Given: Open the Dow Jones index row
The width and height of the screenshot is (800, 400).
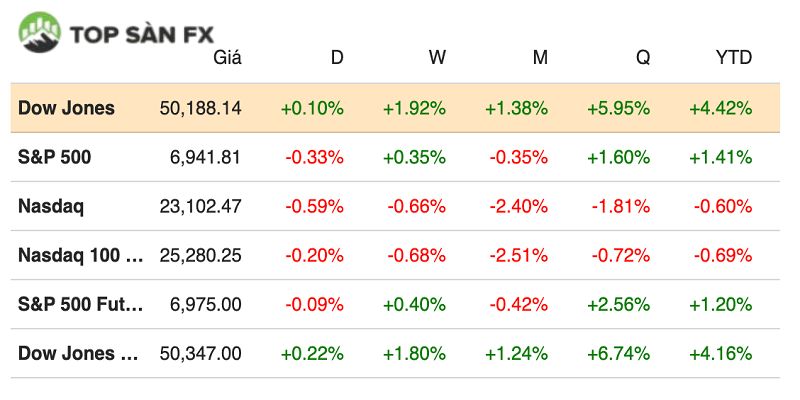Looking at the screenshot, I should (x=66, y=108).
